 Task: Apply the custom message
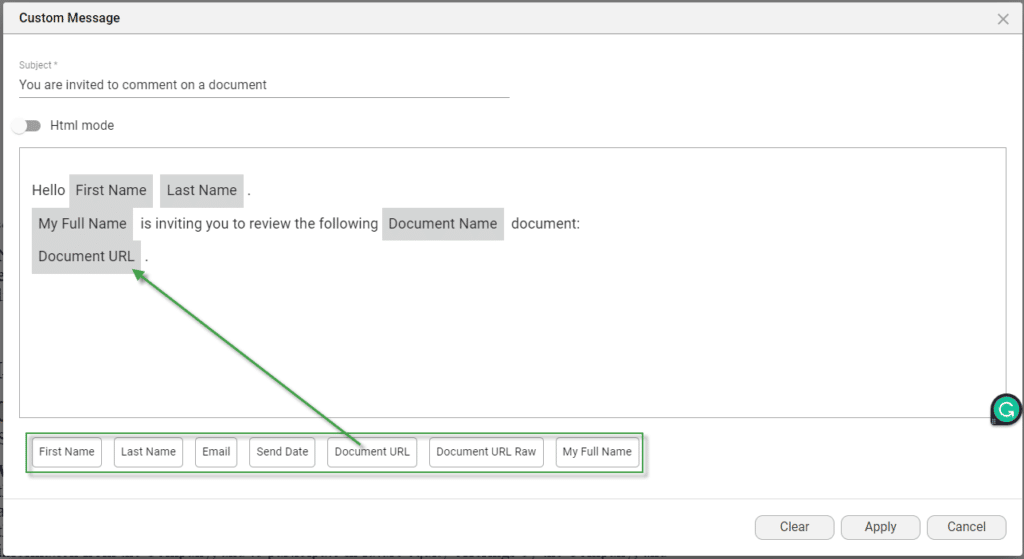click(880, 527)
